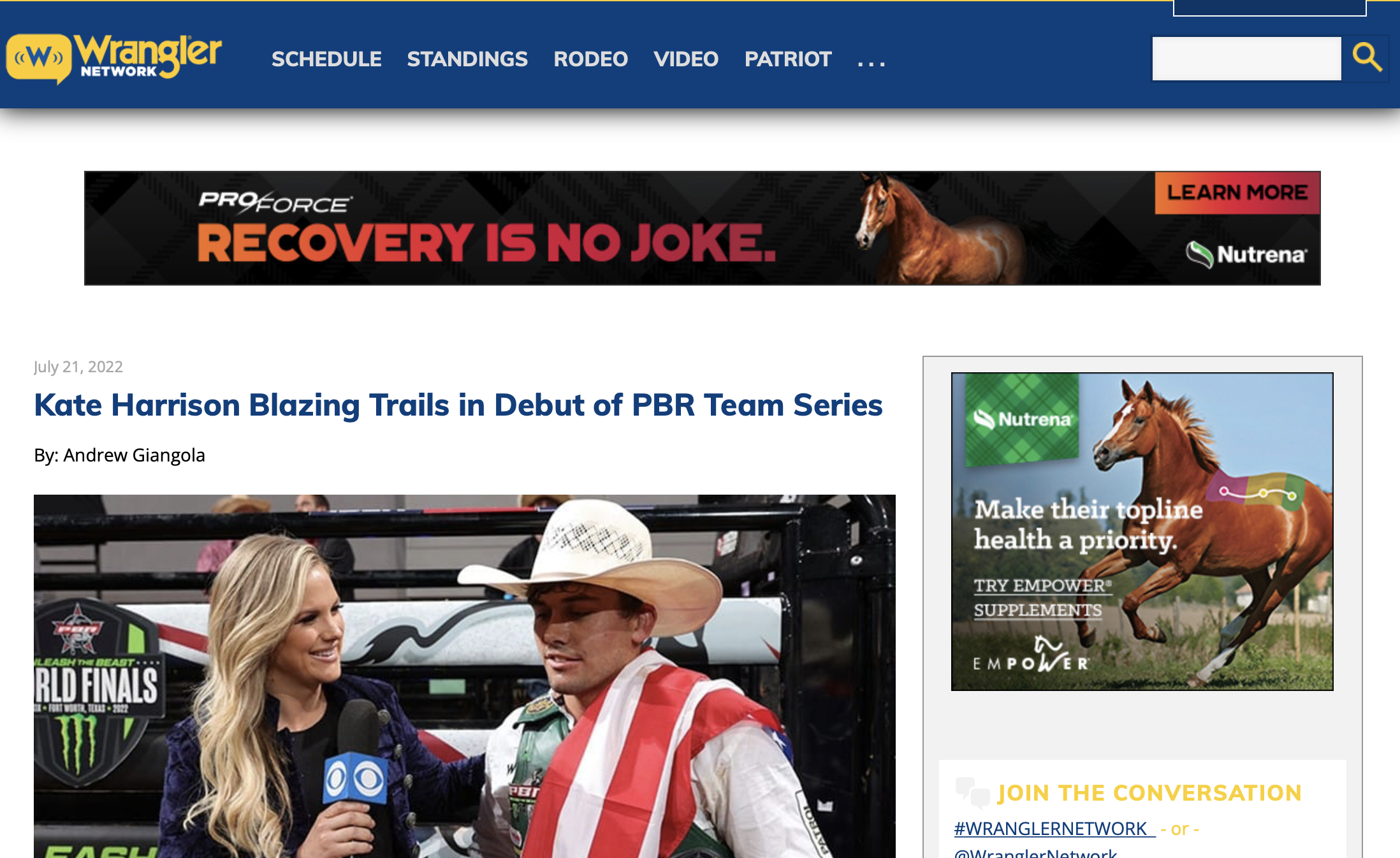
Task: Click the Nutrena logo in the top banner
Action: click(x=1246, y=254)
